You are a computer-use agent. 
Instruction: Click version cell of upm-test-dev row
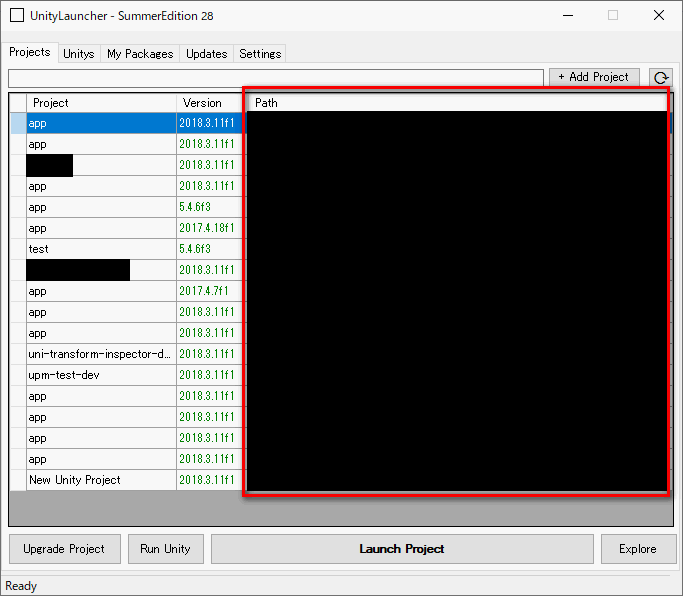[x=209, y=375]
